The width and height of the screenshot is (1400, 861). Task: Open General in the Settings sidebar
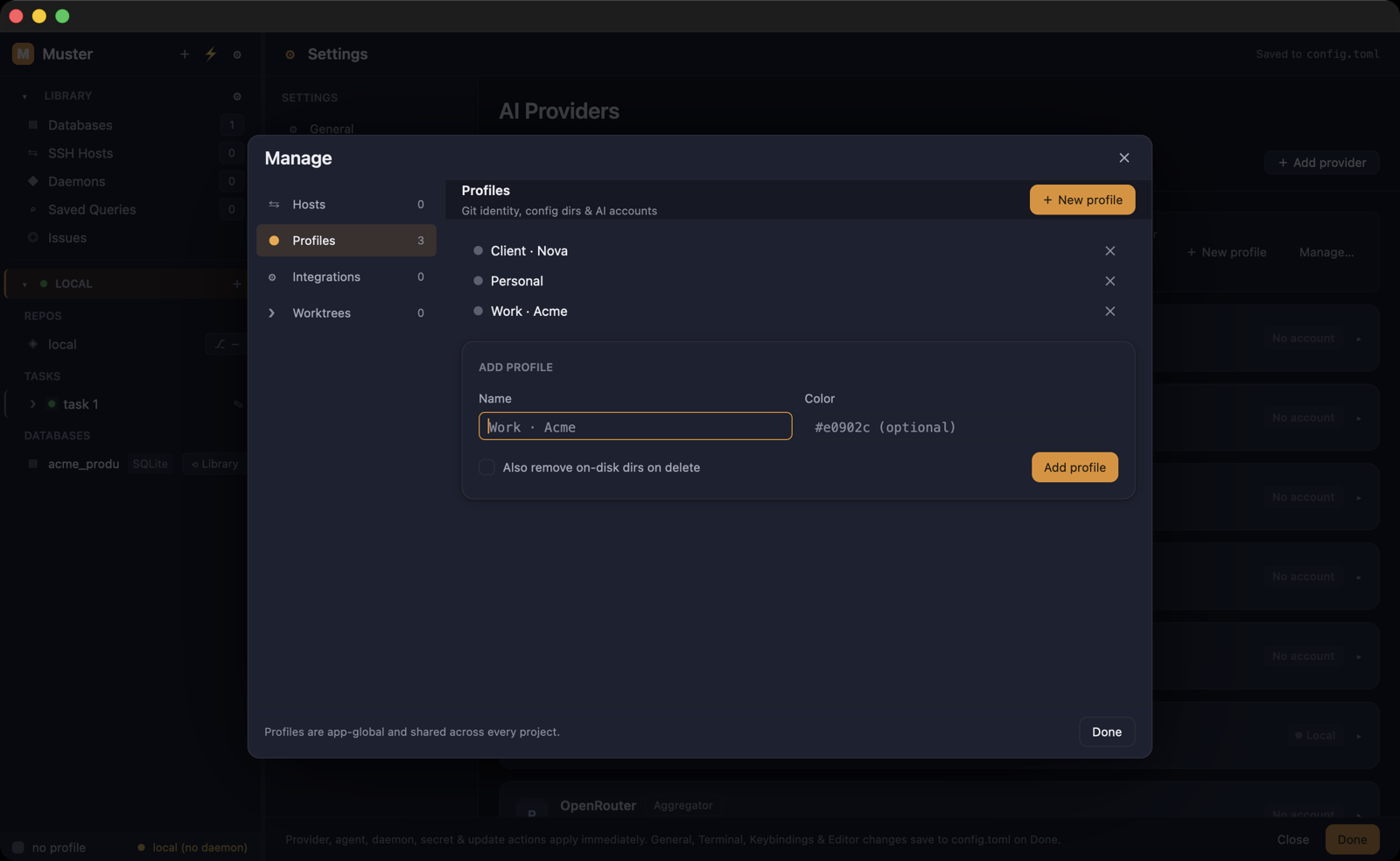(x=332, y=129)
